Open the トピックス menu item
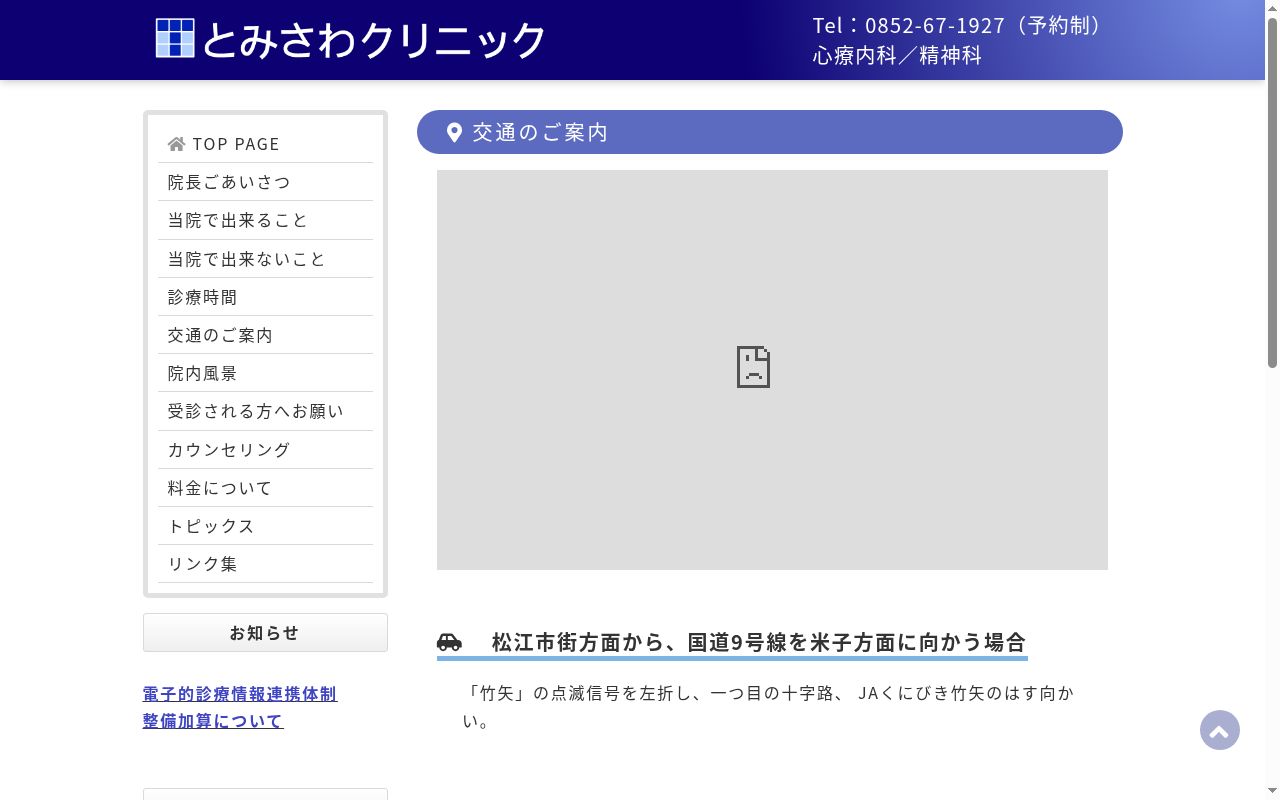Viewport: 1280px width, 800px height. (265, 526)
